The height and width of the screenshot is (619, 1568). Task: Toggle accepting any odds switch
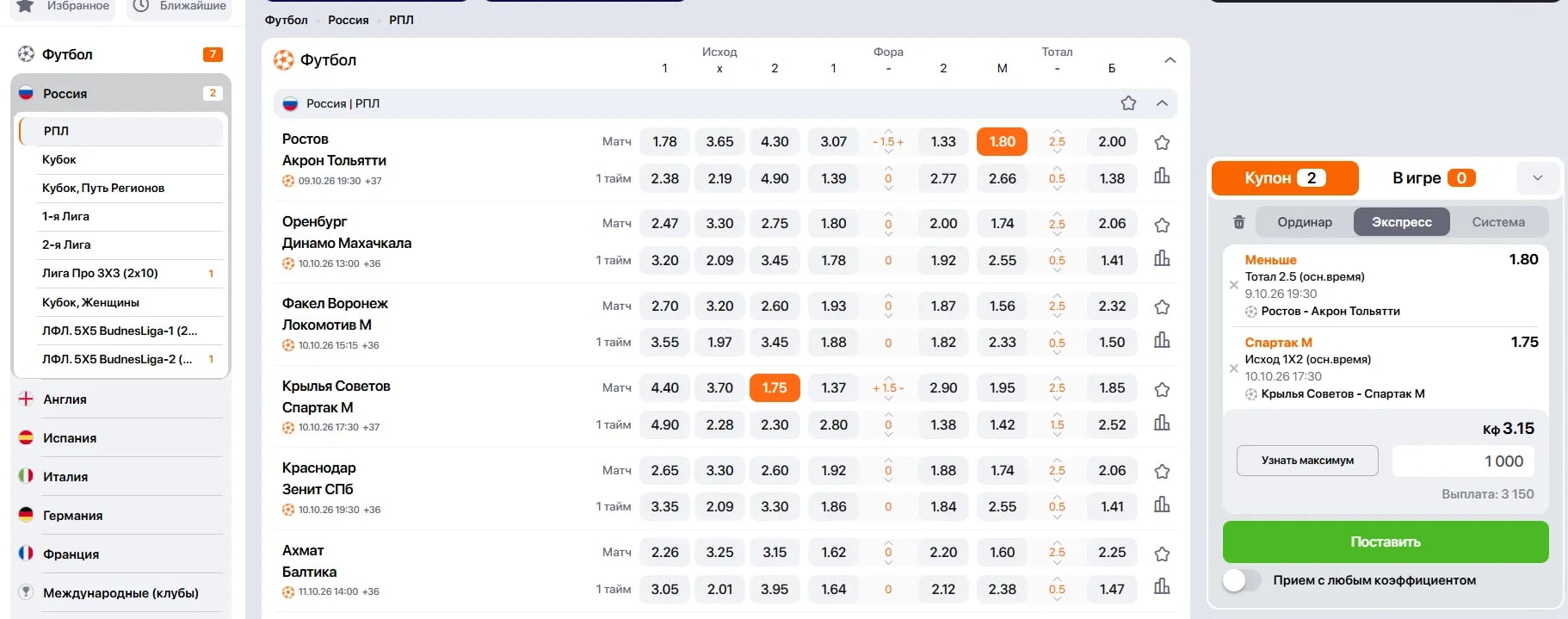click(x=1241, y=580)
